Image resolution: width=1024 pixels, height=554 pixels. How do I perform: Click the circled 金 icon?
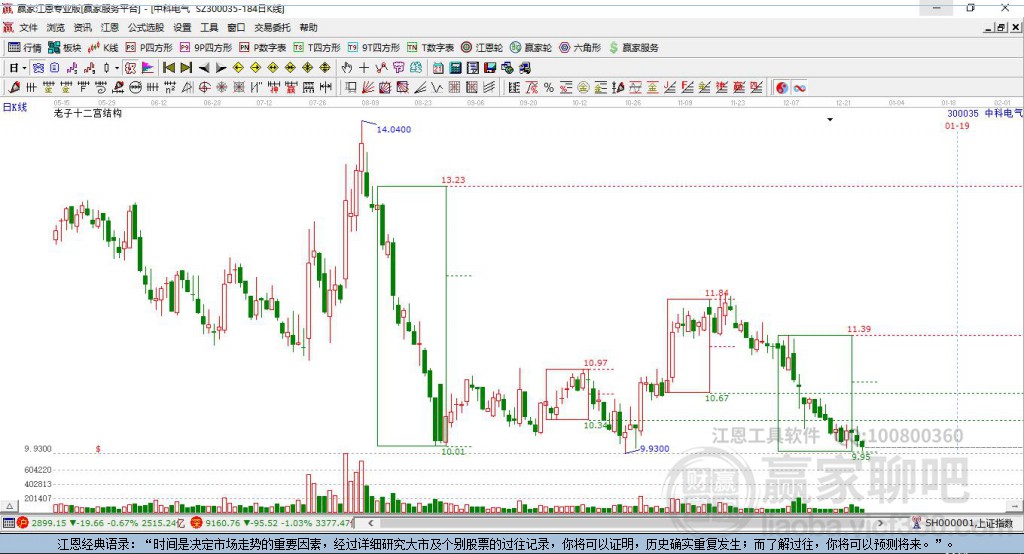click(x=583, y=87)
